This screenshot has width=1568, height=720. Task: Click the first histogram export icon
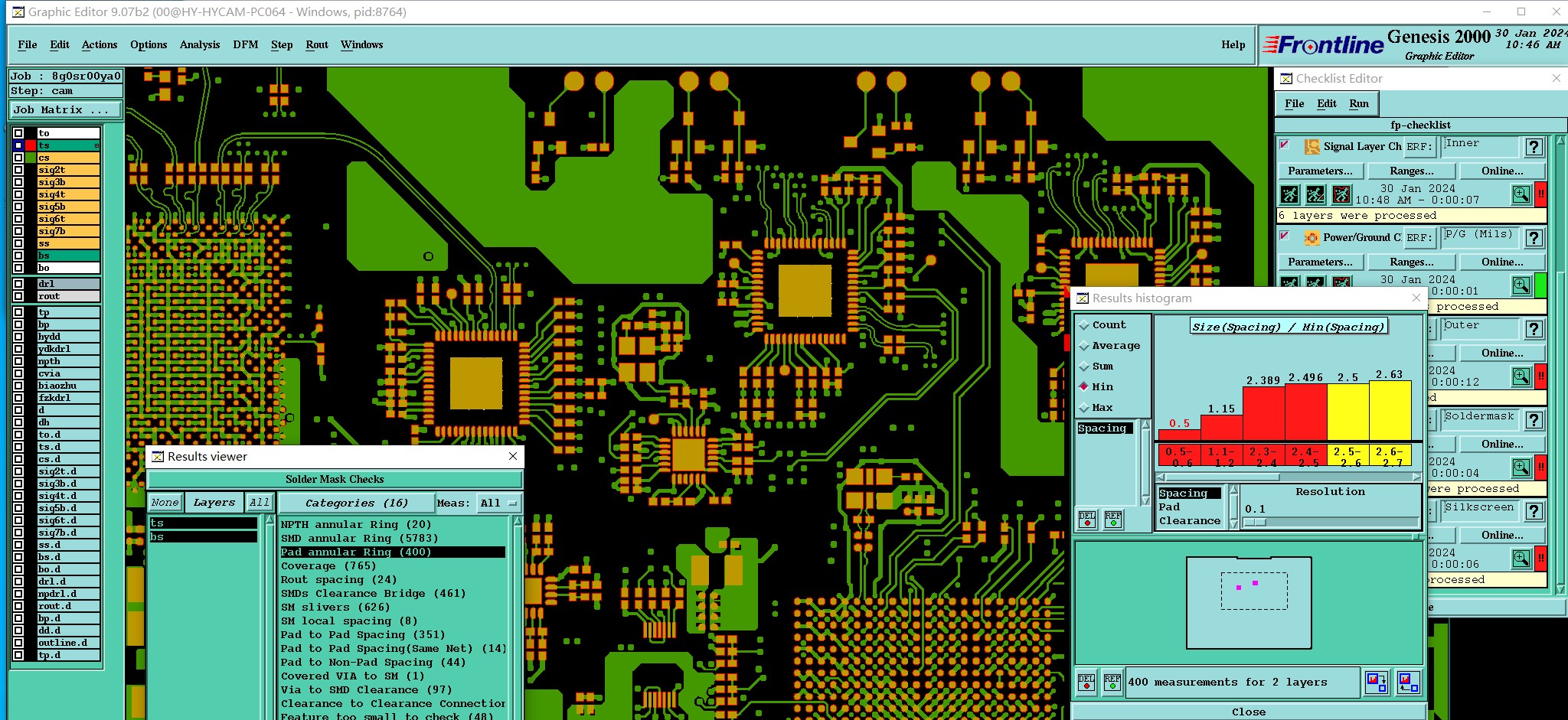[x=1377, y=682]
